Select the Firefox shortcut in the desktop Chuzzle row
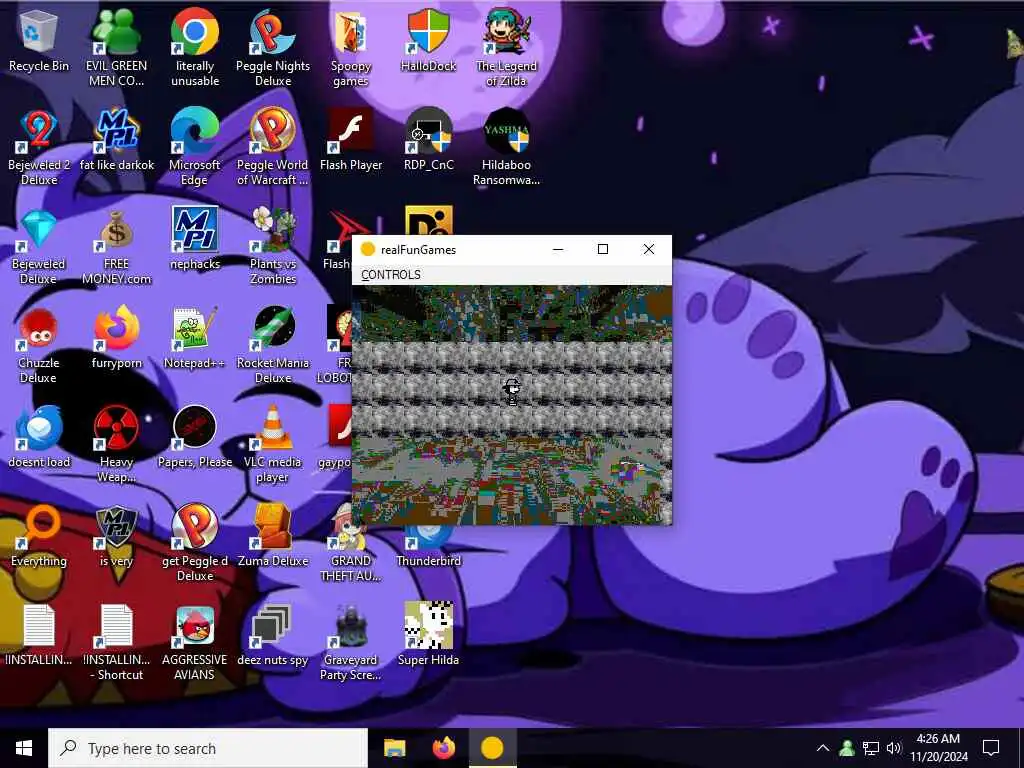Screen dimensions: 1024x768 coord(116,338)
